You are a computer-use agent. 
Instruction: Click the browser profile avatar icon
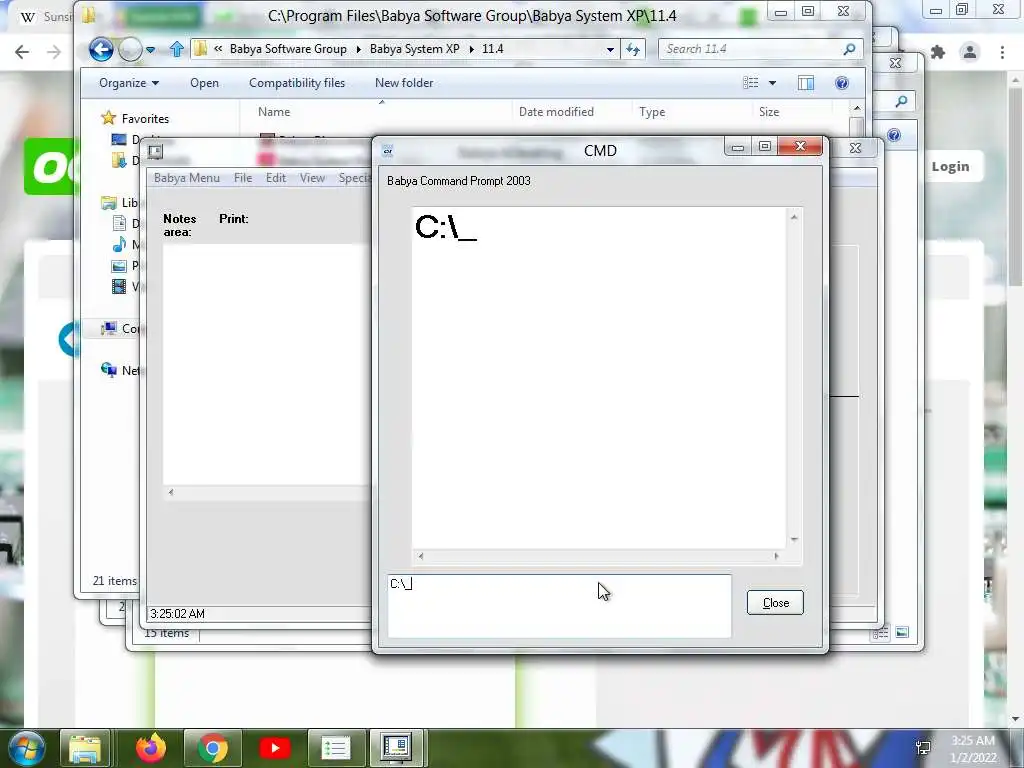click(970, 52)
